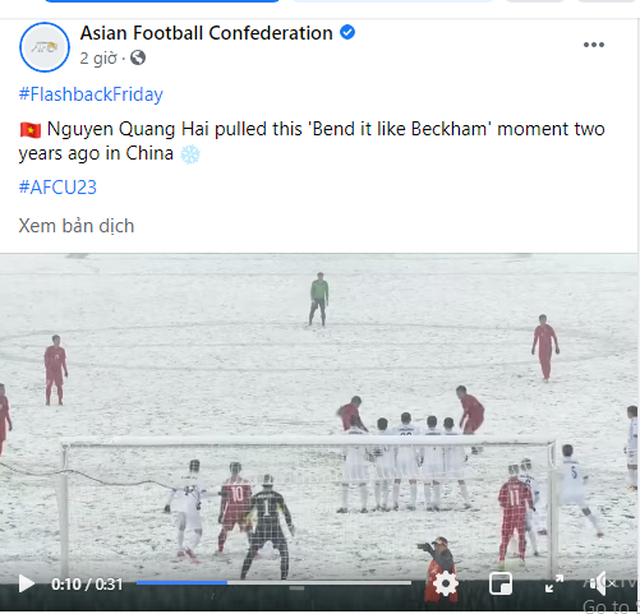
Task: Click the 2 giờ timestamp
Action: [98, 58]
